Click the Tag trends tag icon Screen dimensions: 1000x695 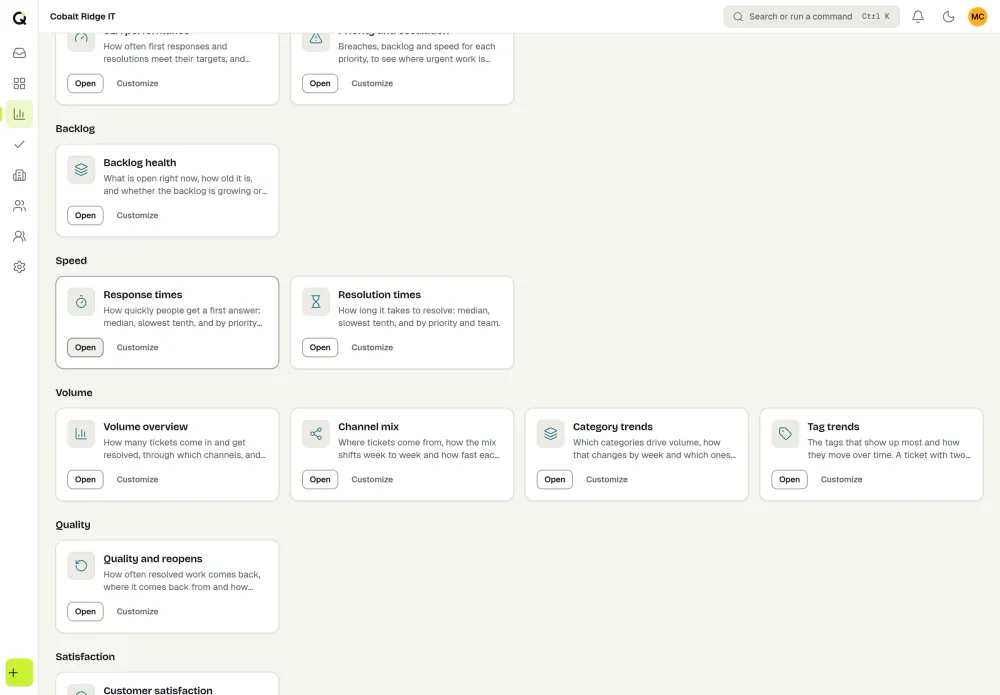(x=785, y=434)
